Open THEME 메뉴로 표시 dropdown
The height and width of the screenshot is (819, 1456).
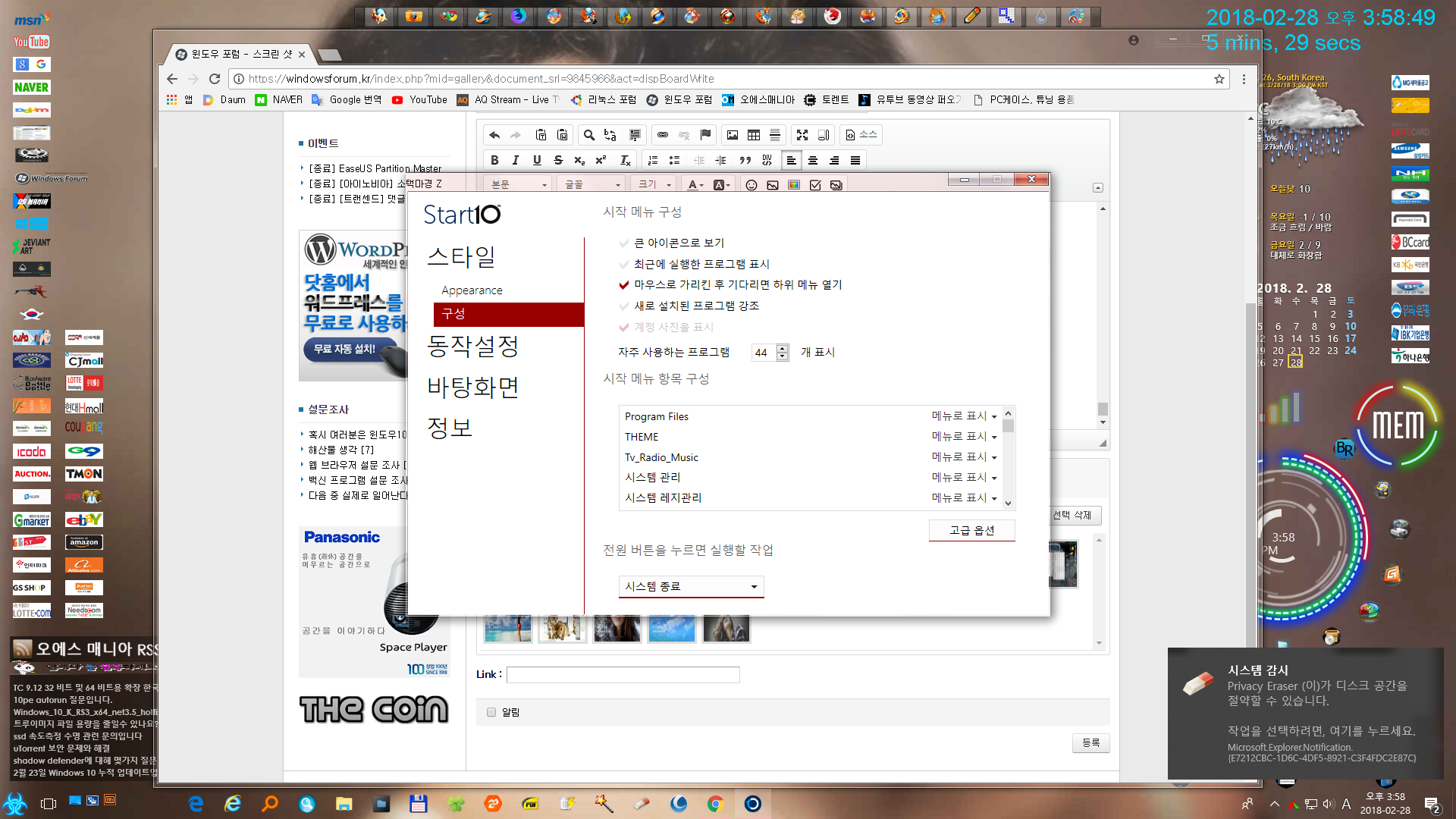pyautogui.click(x=964, y=437)
